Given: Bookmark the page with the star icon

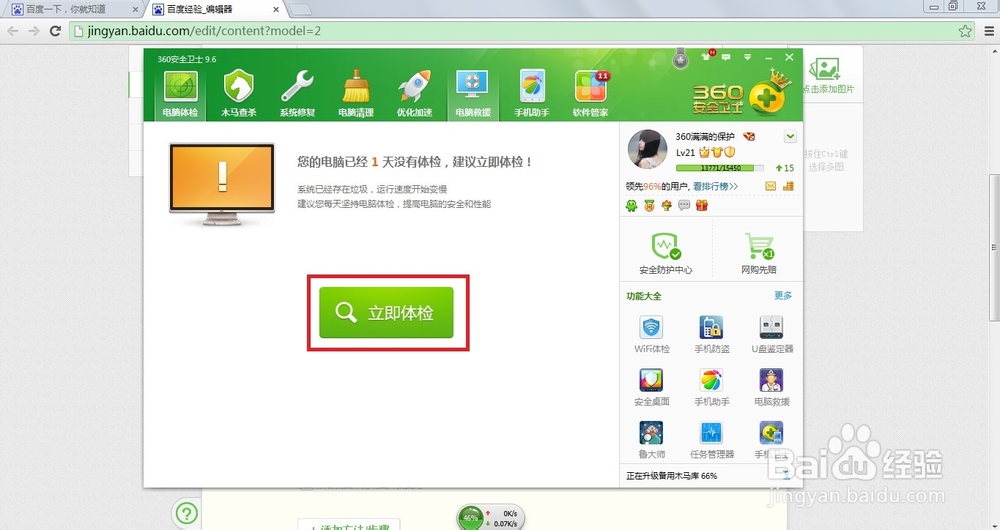Looking at the screenshot, I should [x=965, y=31].
